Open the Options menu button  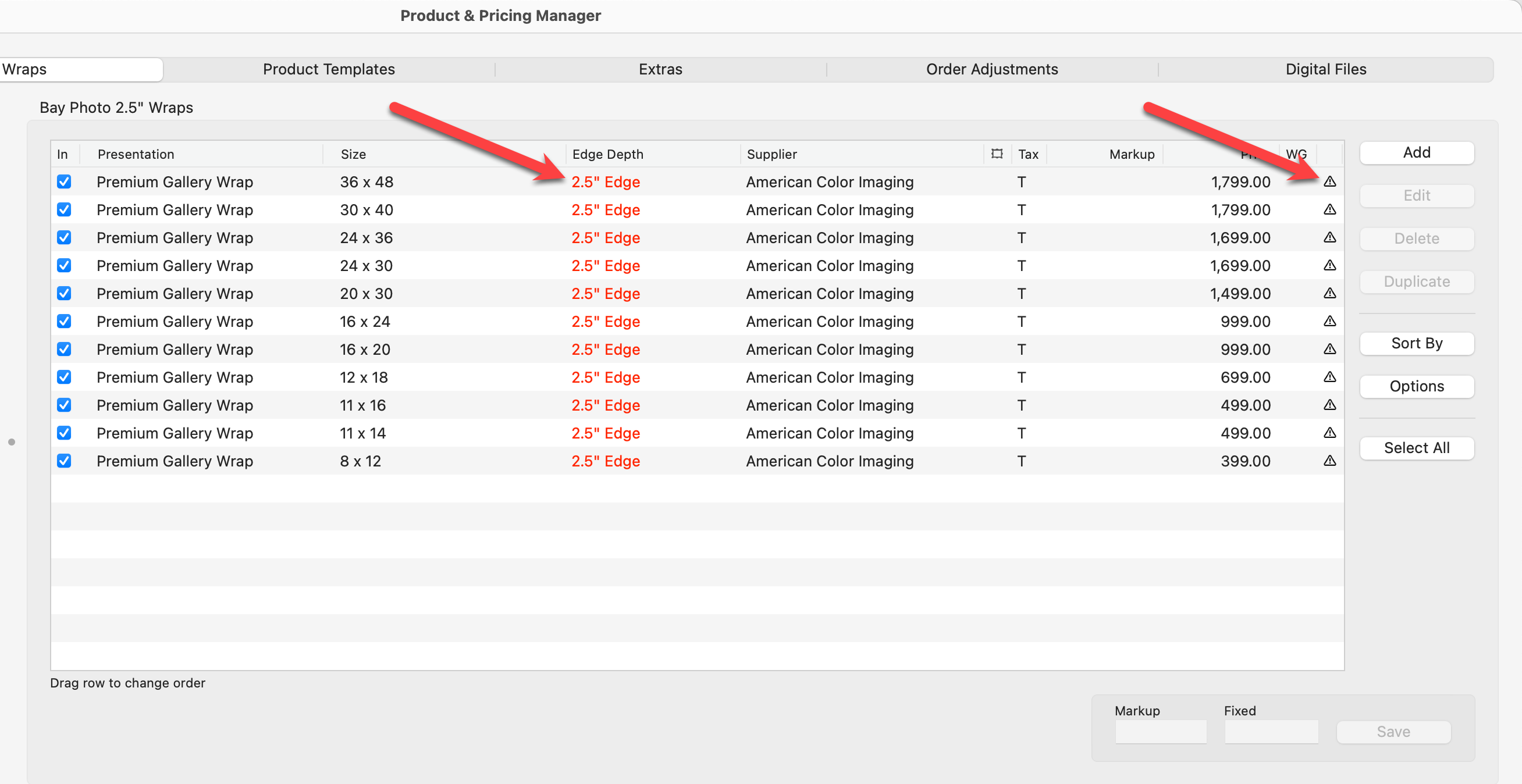tap(1416, 386)
